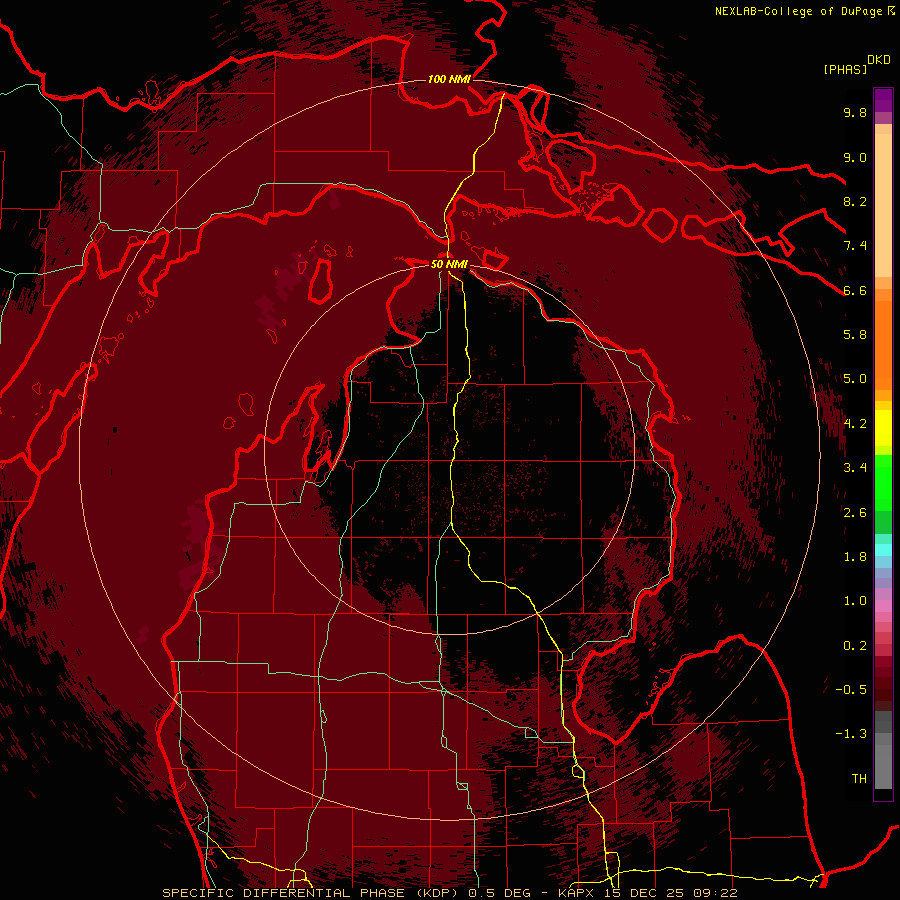Select the 0.2 legend value
Screen dimensions: 900x900
[855, 646]
